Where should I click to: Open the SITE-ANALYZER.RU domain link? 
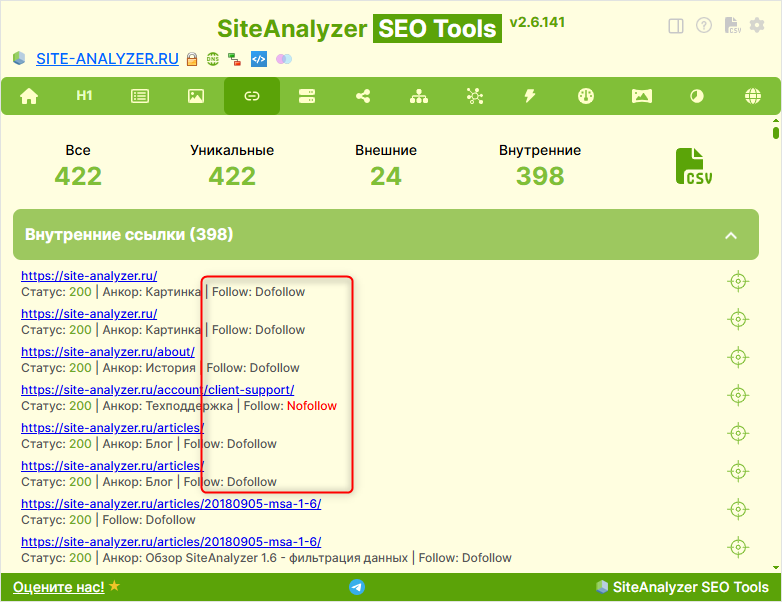coord(107,59)
